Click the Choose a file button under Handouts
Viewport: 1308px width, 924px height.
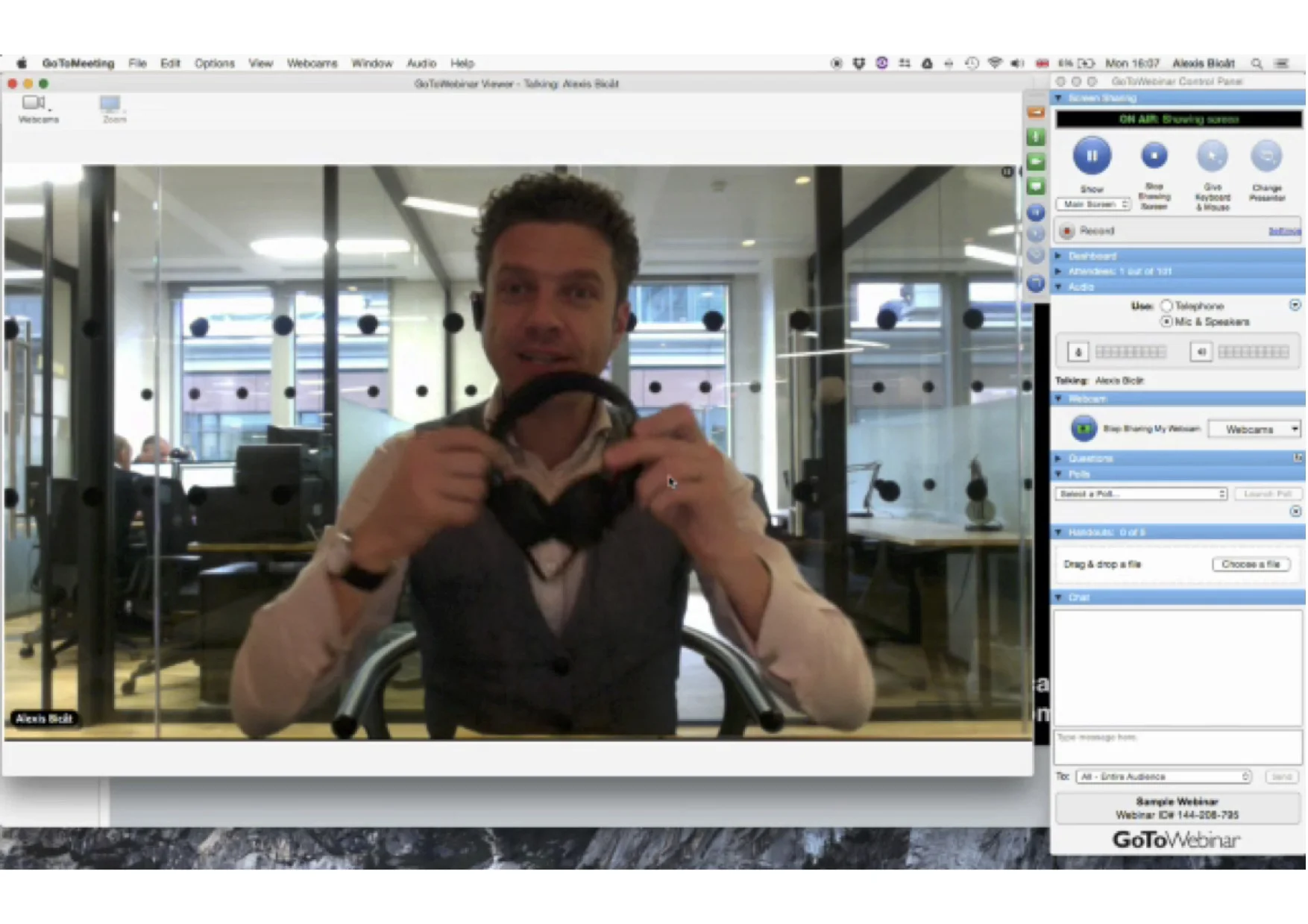coord(1251,565)
